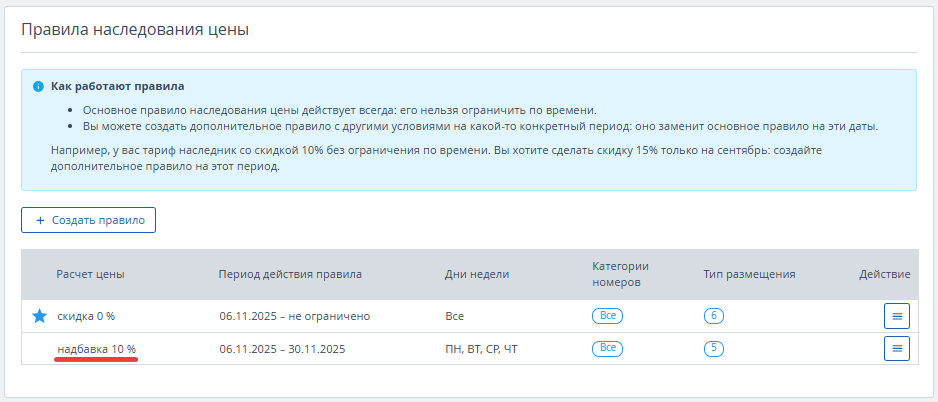Click the accommodation type badge '6'
This screenshot has height=402, width=938.
(x=714, y=316)
